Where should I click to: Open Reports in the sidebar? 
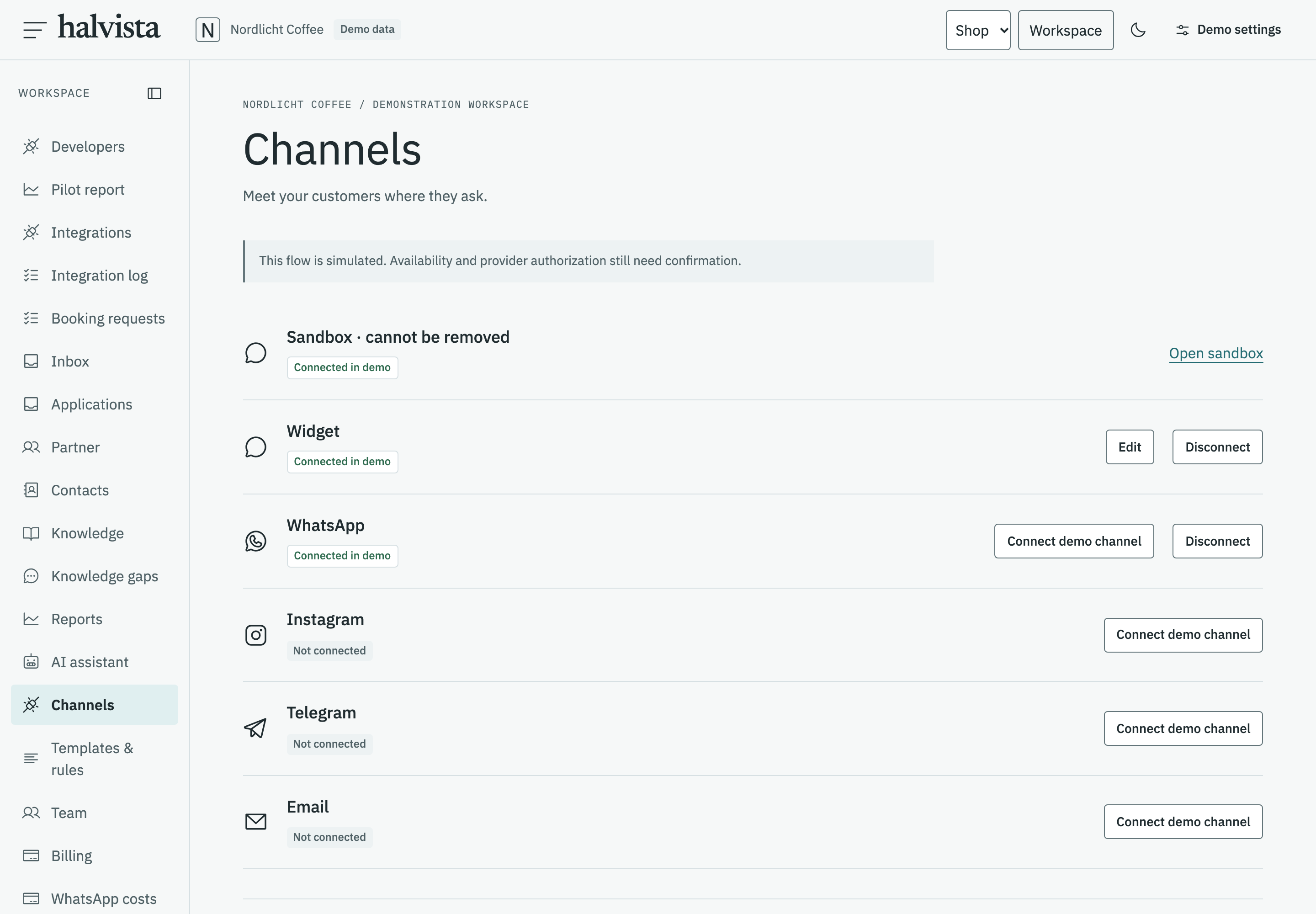click(x=95, y=619)
